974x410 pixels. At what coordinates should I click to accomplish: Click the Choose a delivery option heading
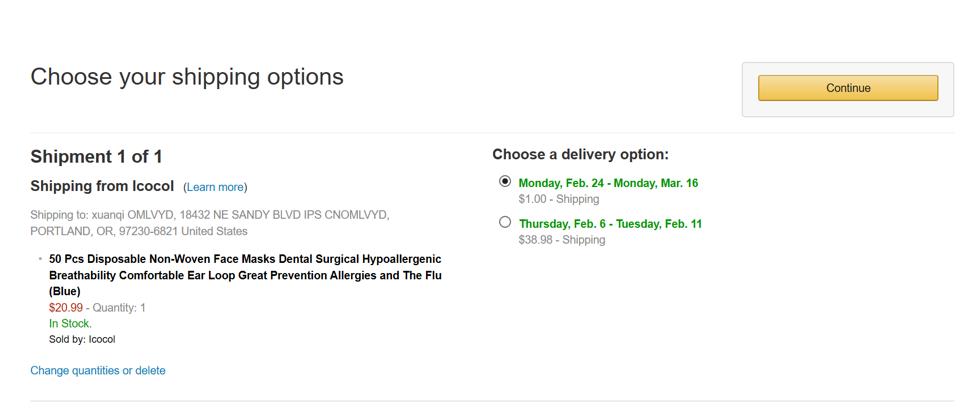coord(580,154)
